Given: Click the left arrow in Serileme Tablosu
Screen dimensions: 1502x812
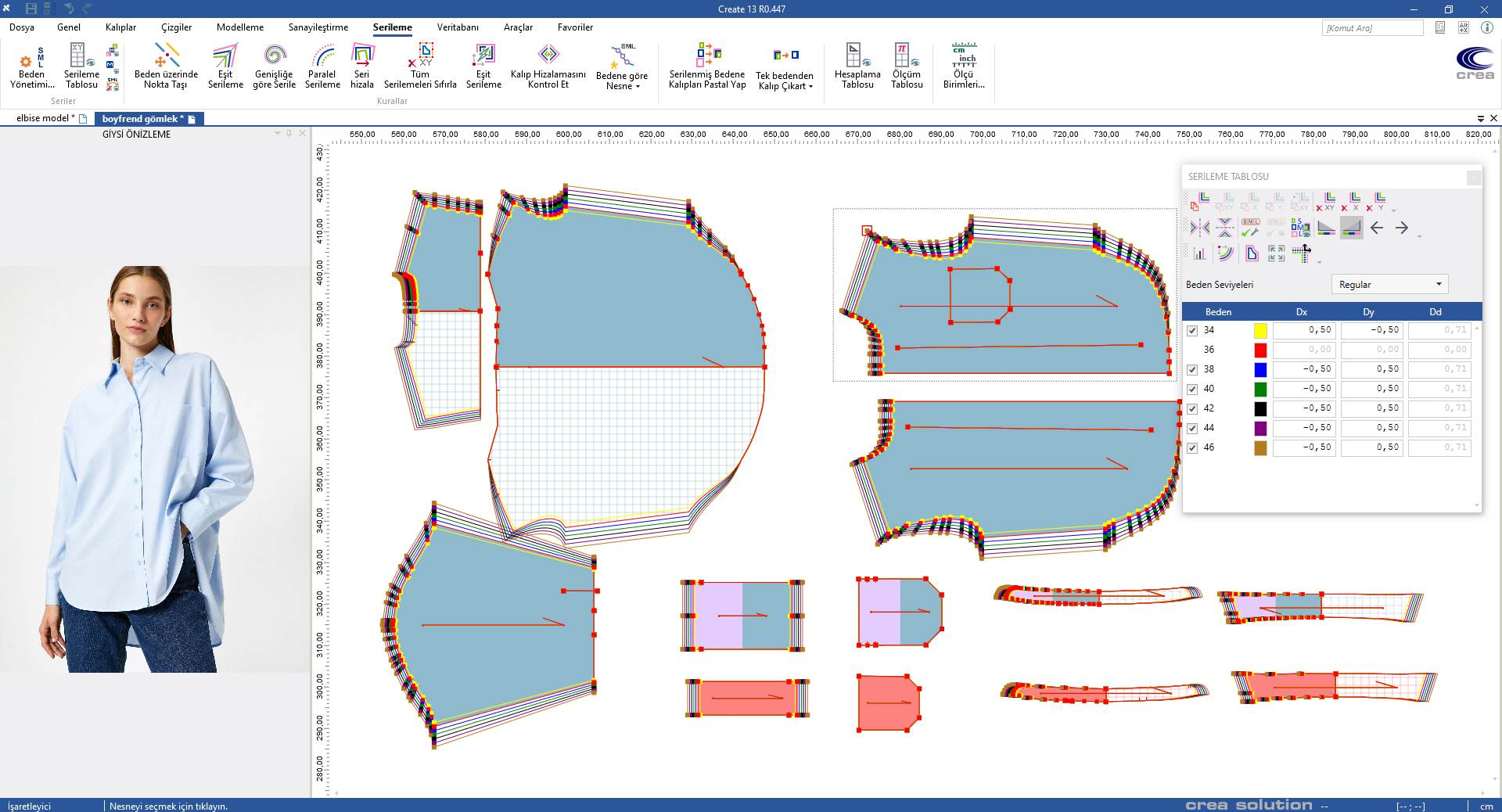Looking at the screenshot, I should 1377,228.
